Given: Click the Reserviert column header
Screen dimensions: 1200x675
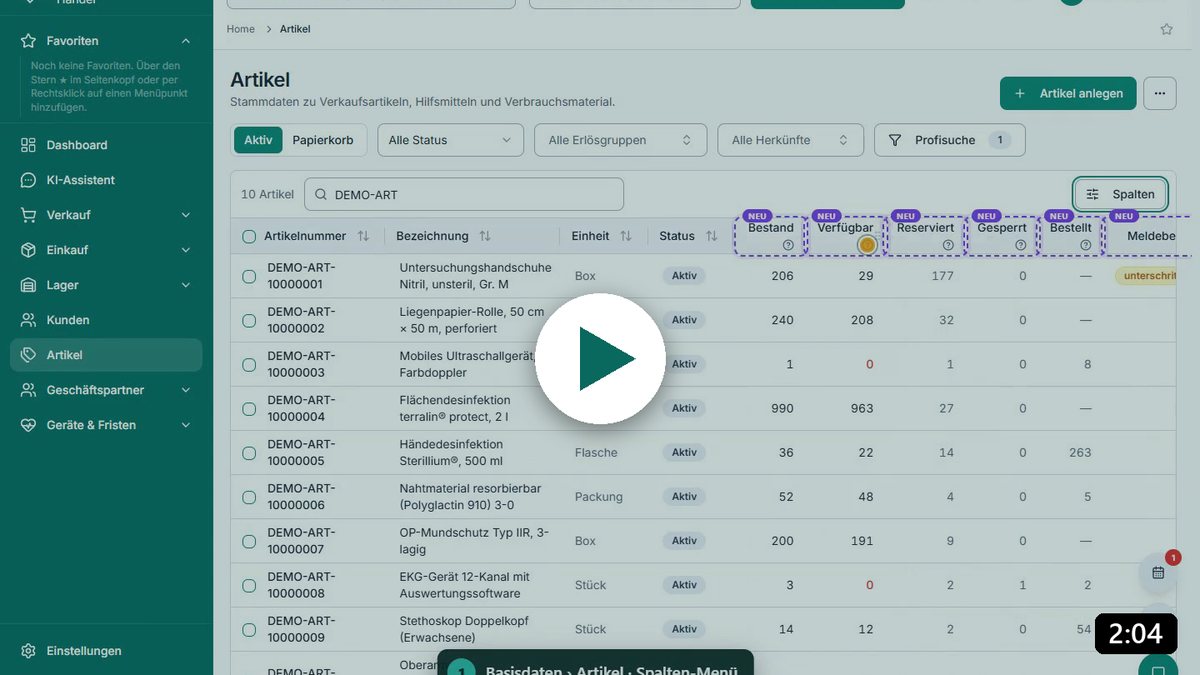Looking at the screenshot, I should [x=926, y=228].
